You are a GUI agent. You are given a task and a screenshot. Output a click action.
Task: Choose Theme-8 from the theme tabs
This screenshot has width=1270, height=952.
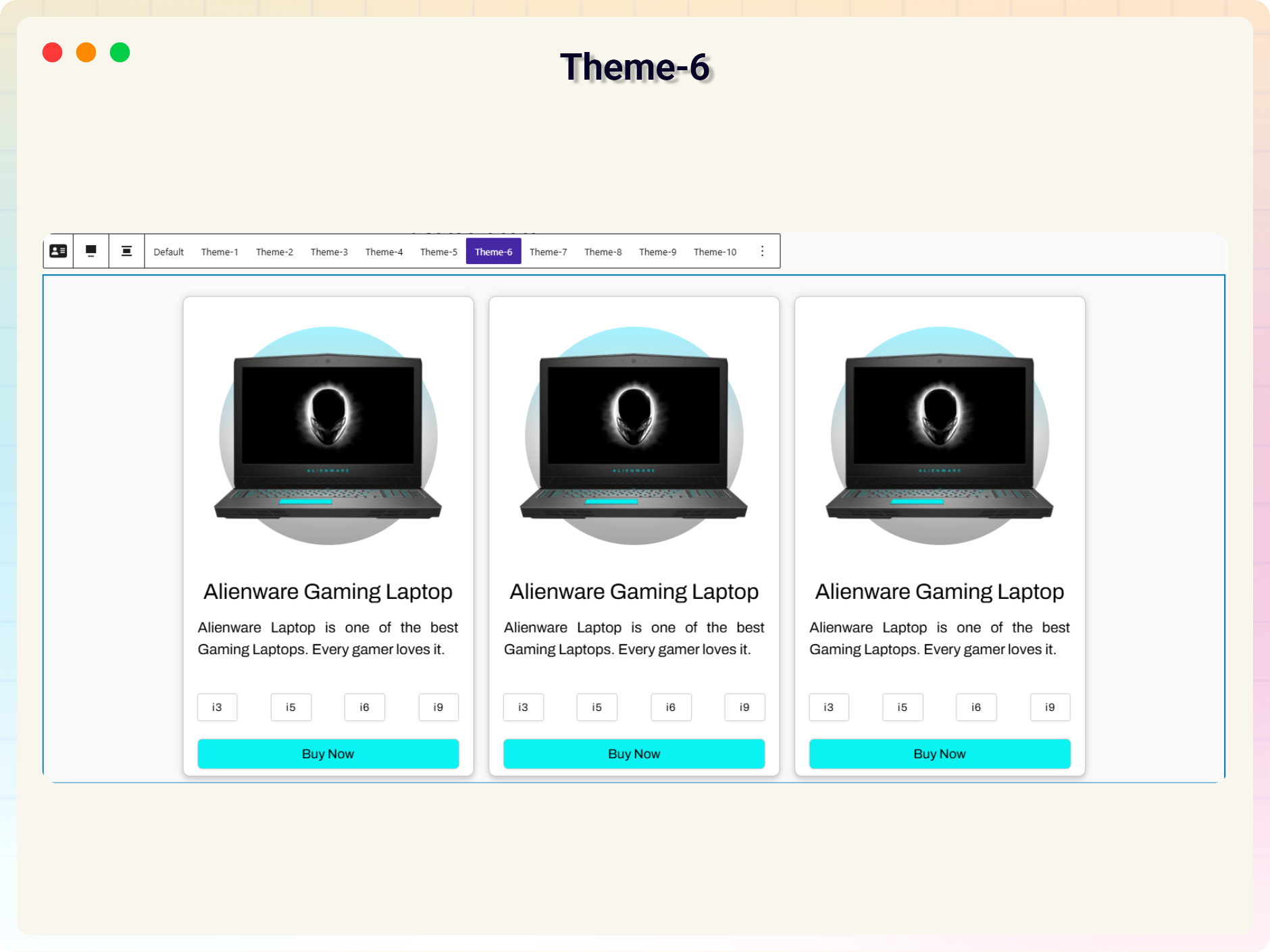pos(603,252)
